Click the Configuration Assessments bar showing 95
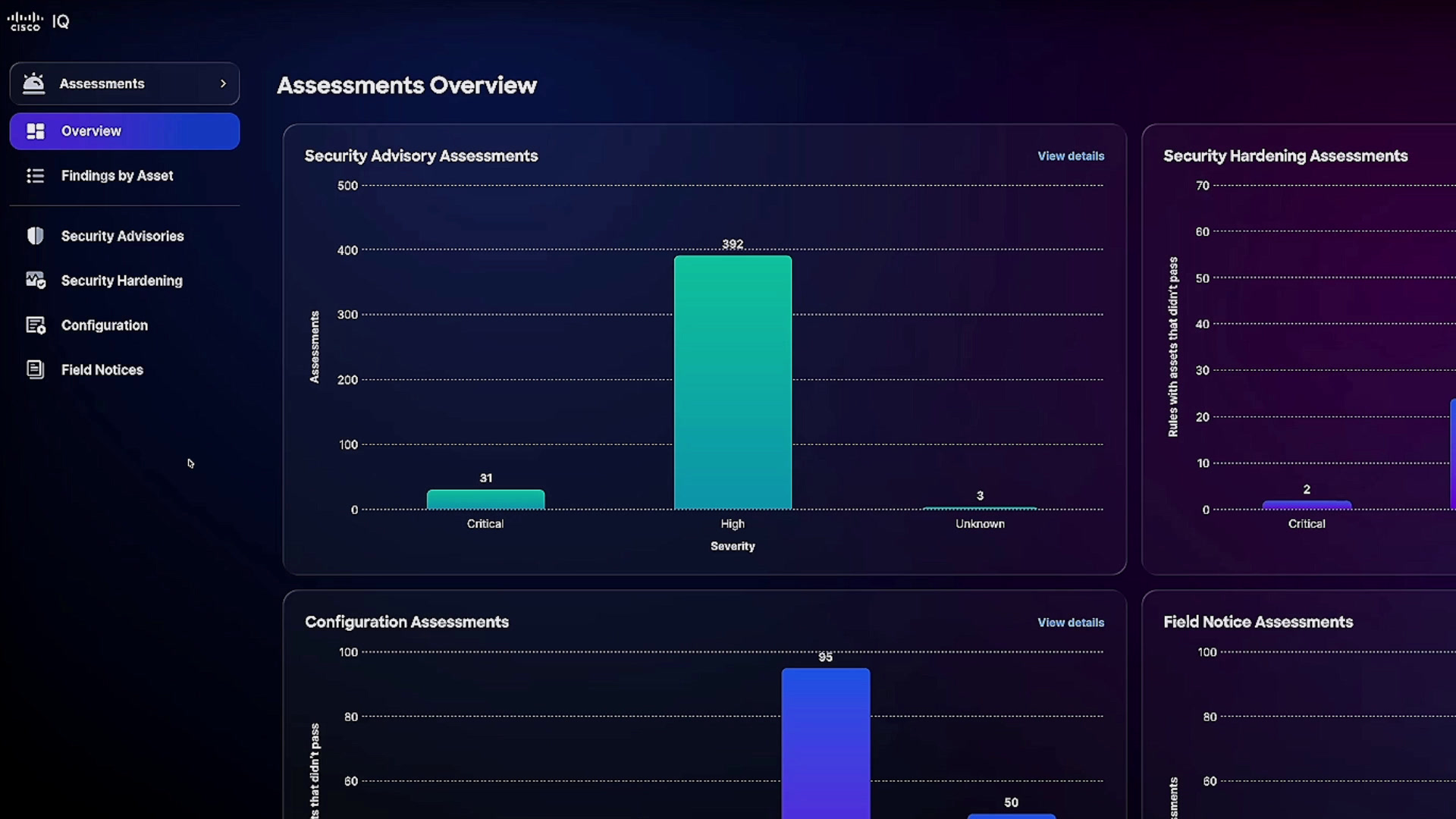 (x=826, y=743)
